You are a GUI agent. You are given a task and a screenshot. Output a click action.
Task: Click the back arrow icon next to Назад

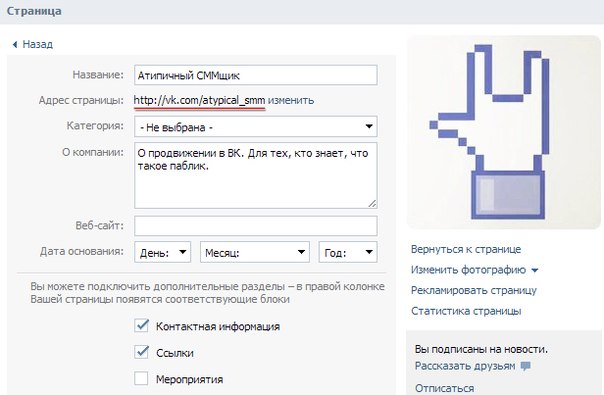pyautogui.click(x=15, y=45)
